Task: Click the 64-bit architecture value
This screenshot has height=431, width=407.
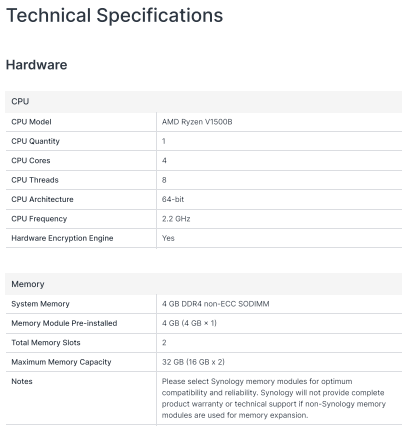Action: point(173,199)
